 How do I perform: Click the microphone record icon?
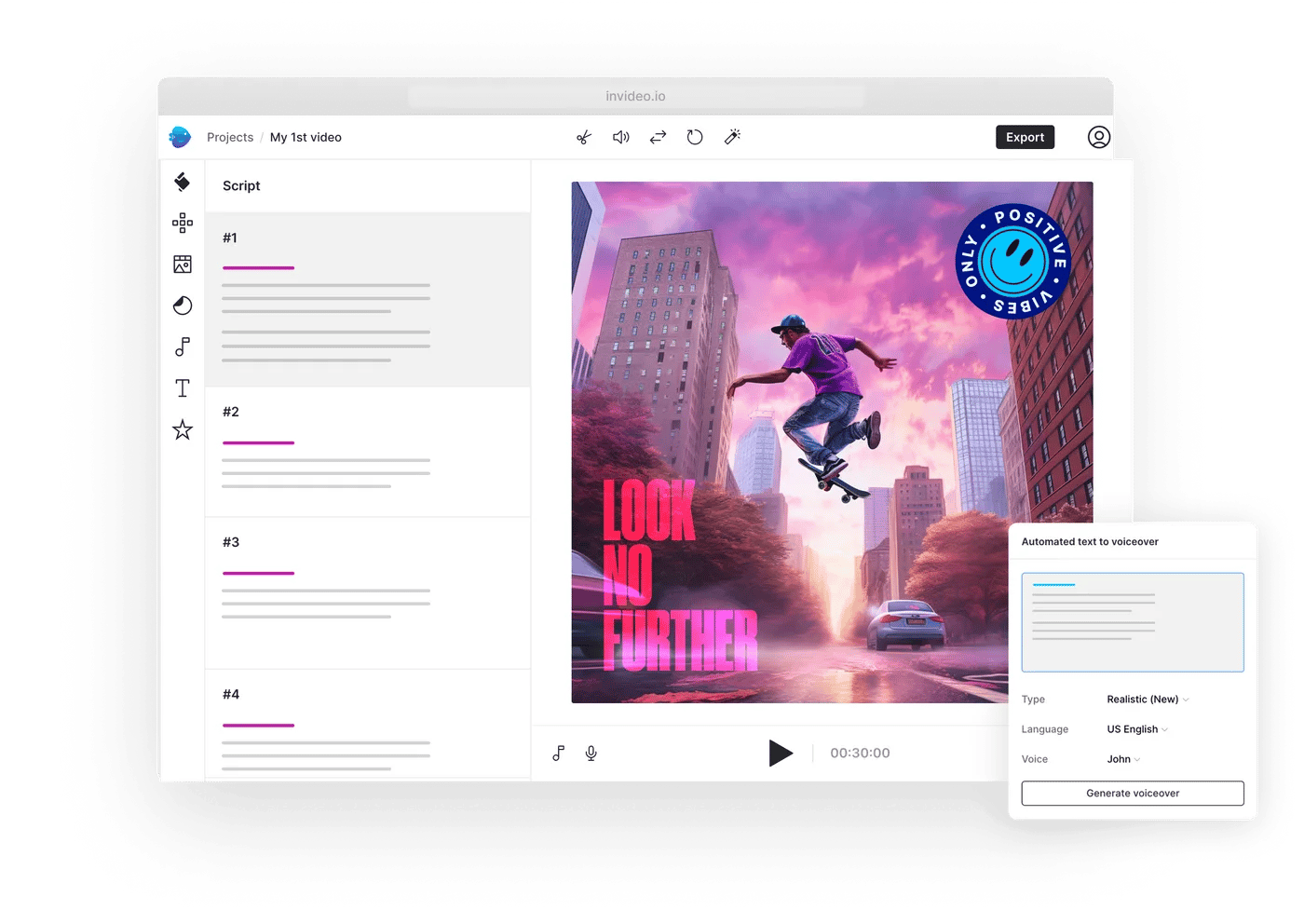click(591, 753)
